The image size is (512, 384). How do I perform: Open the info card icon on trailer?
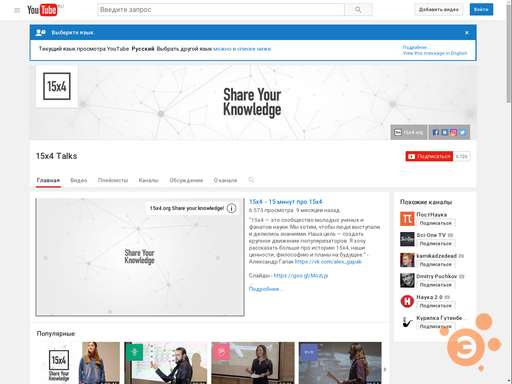231,208
